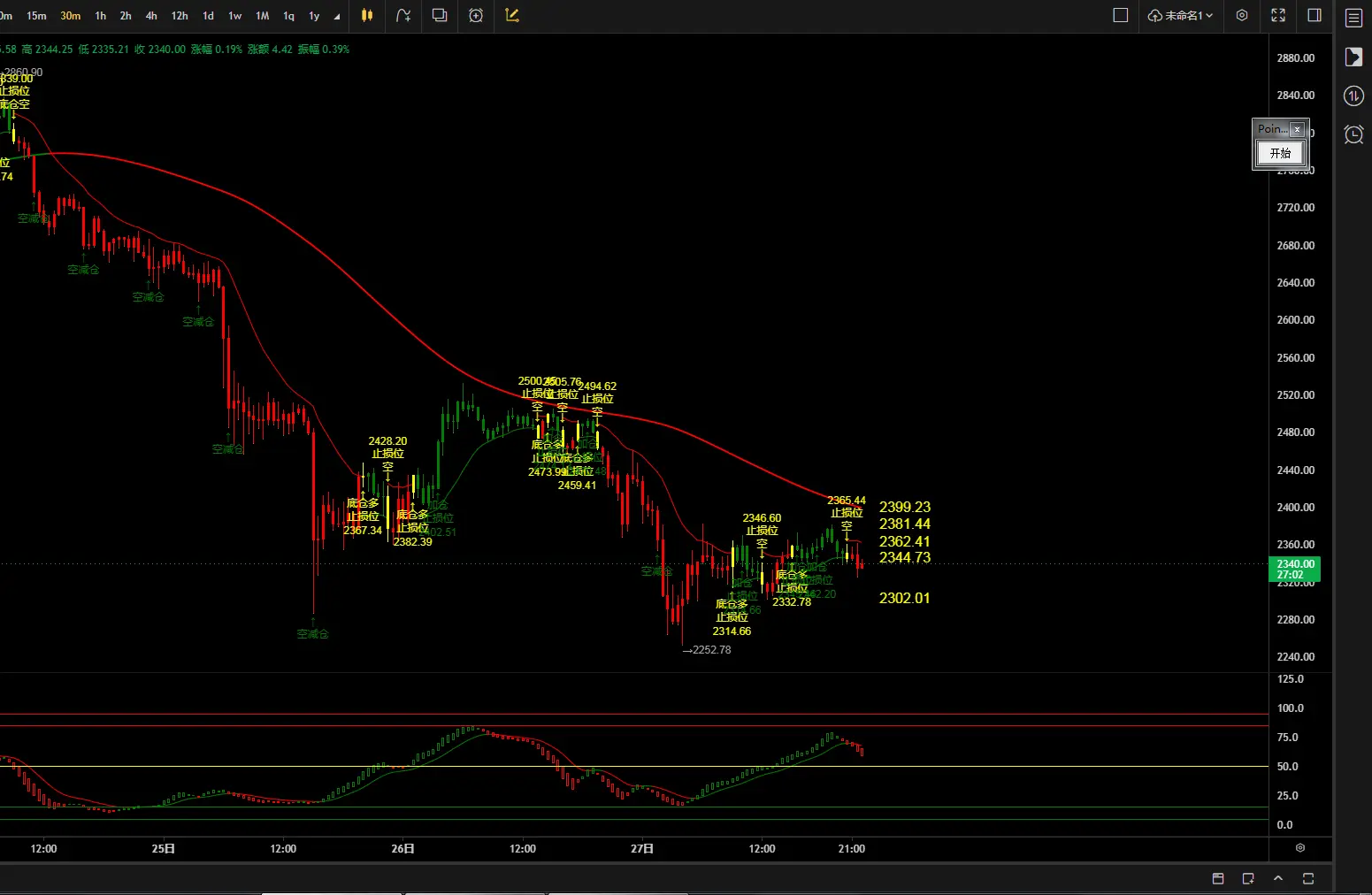
Task: Expand the bottom panel with the up chevron
Action: click(x=1278, y=878)
